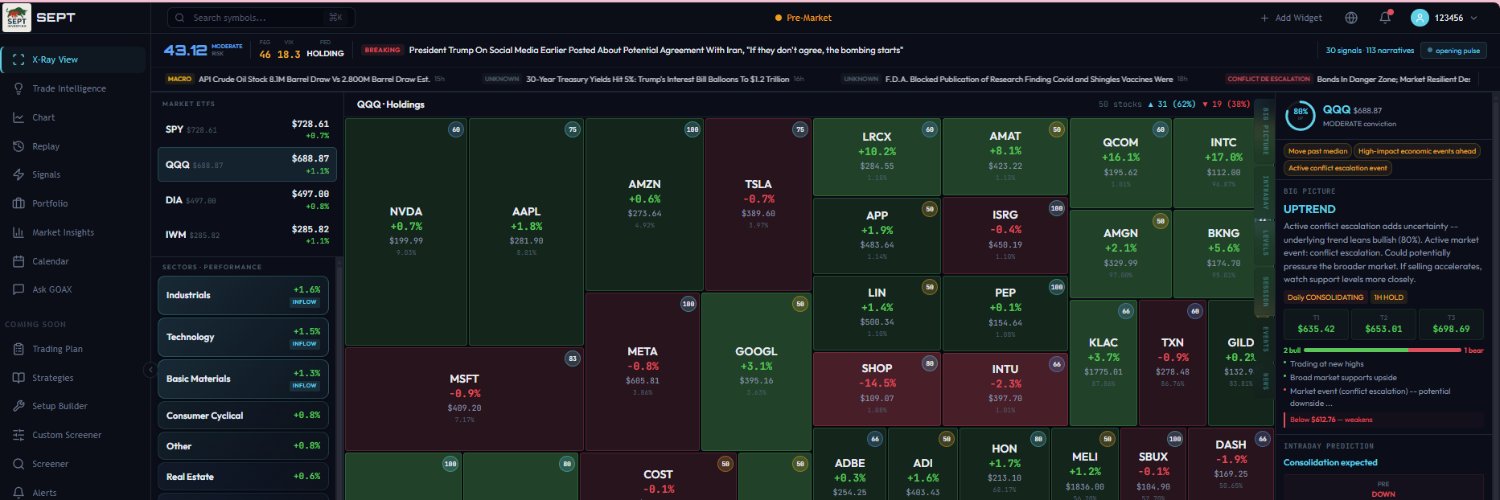Viewport: 1500px width, 500px height.
Task: Open the globe language icon
Action: [x=1351, y=18]
